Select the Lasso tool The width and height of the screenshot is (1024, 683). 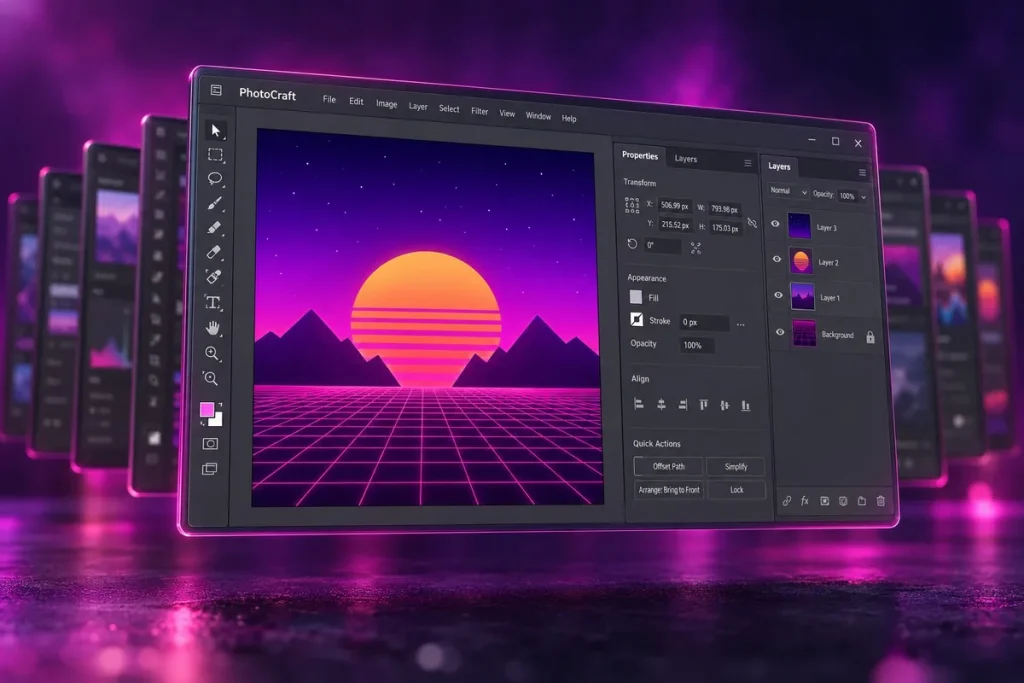pyautogui.click(x=215, y=178)
